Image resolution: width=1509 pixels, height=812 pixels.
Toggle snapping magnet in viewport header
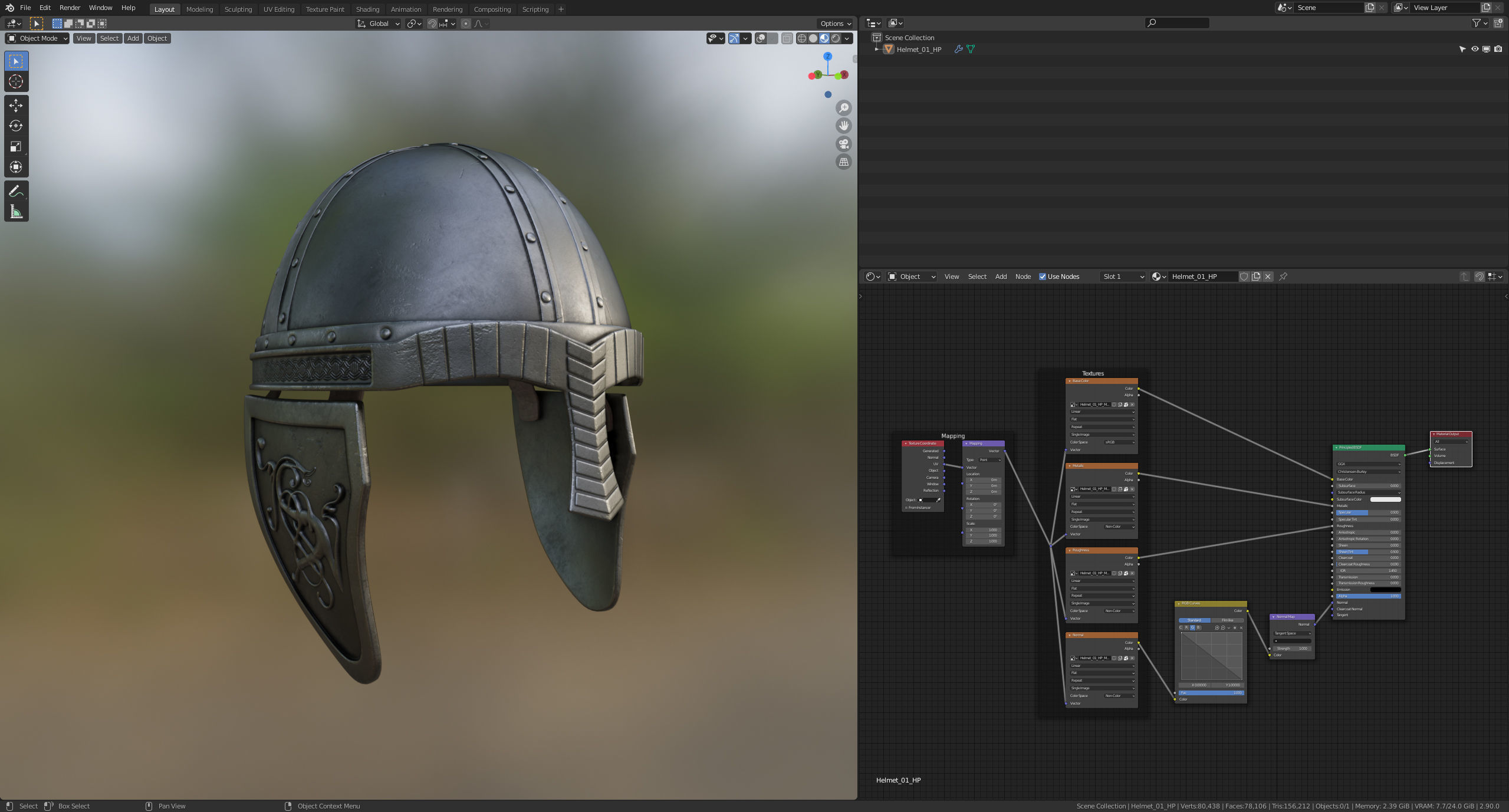click(432, 24)
